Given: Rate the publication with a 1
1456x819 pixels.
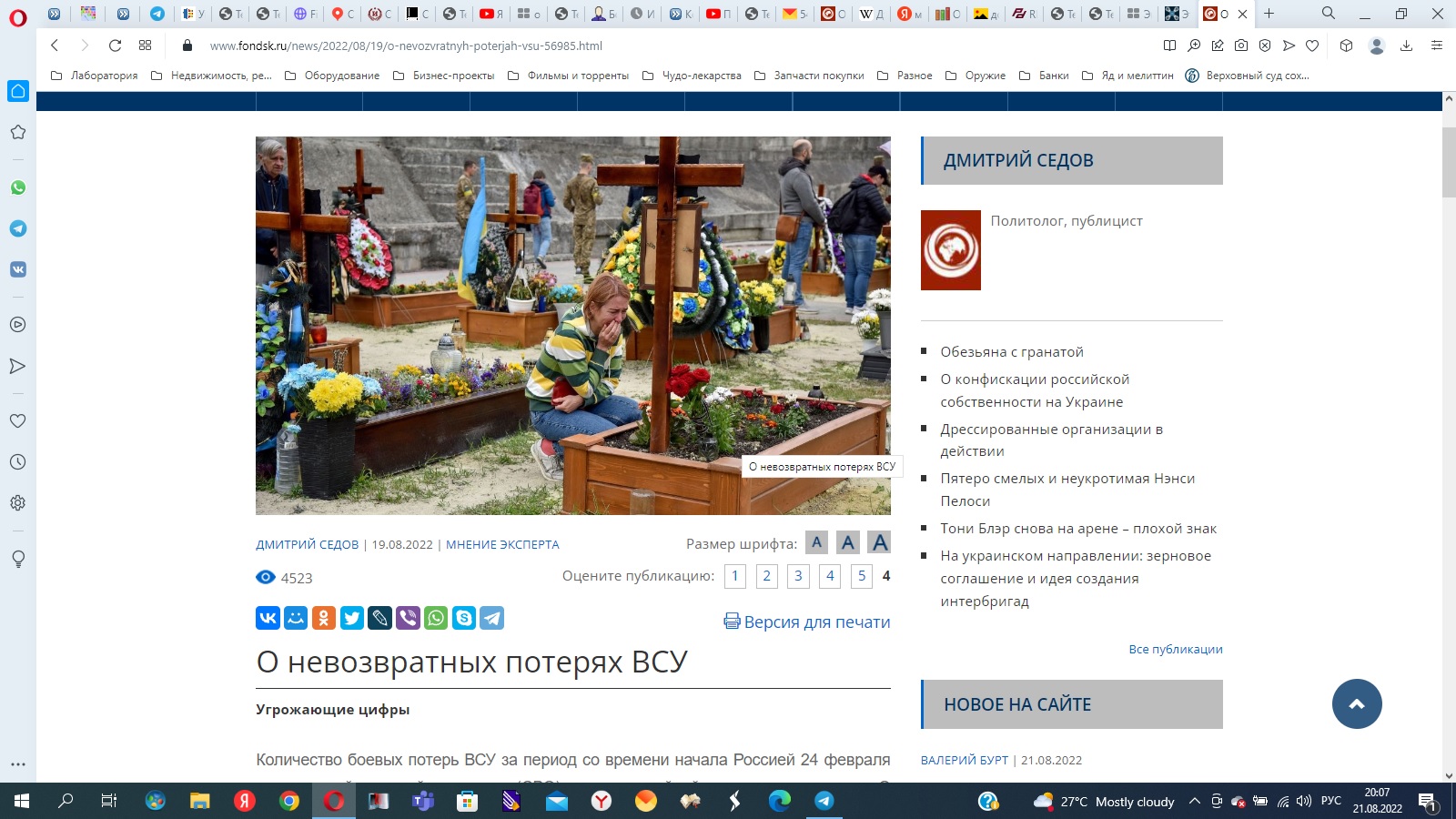Looking at the screenshot, I should (x=735, y=575).
